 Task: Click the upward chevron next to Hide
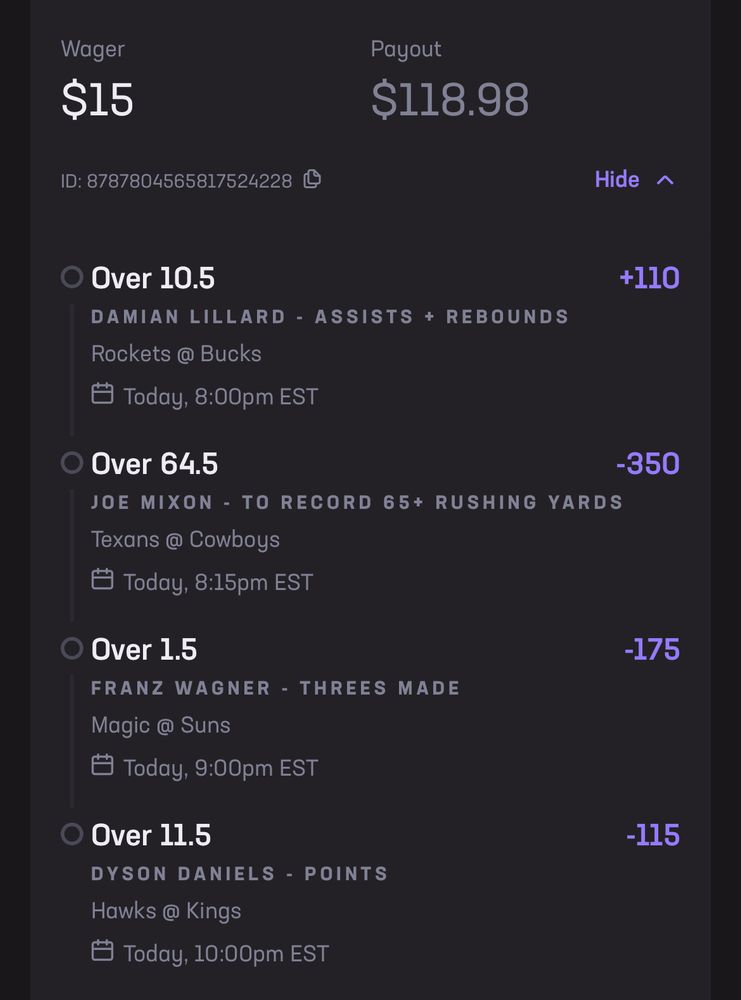[665, 180]
